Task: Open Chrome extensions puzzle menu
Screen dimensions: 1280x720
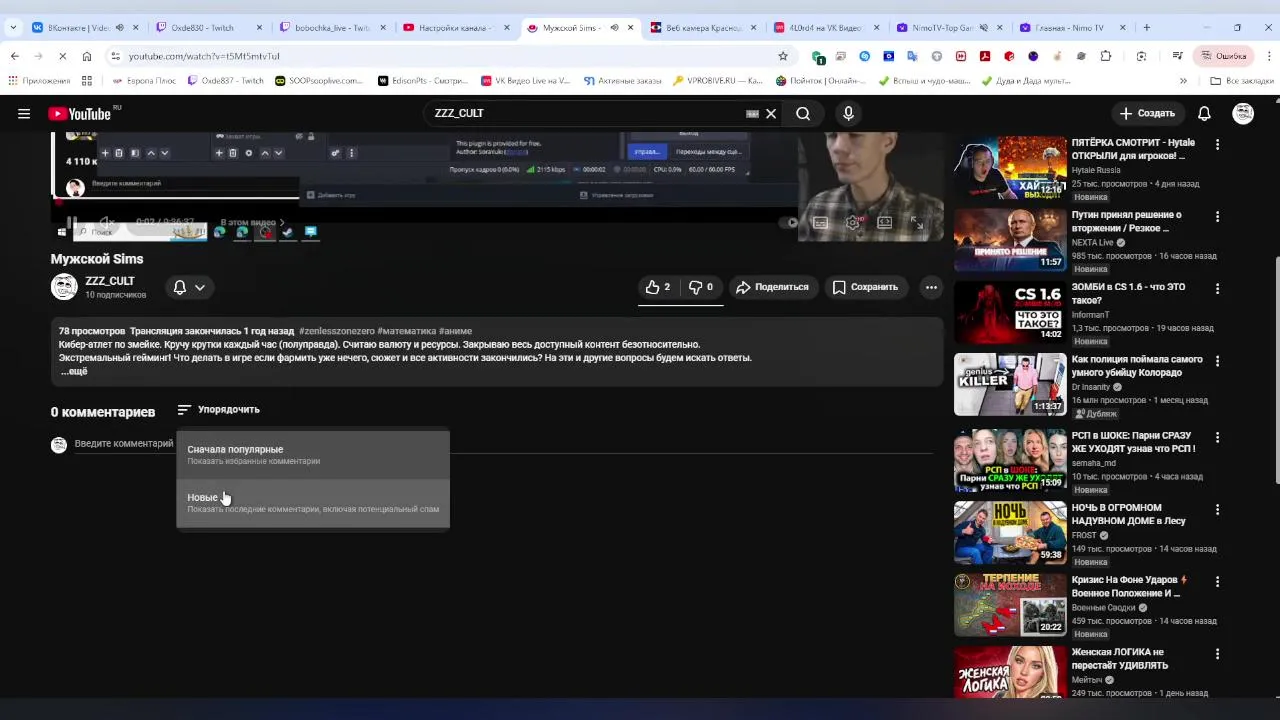Action: coord(1105,56)
